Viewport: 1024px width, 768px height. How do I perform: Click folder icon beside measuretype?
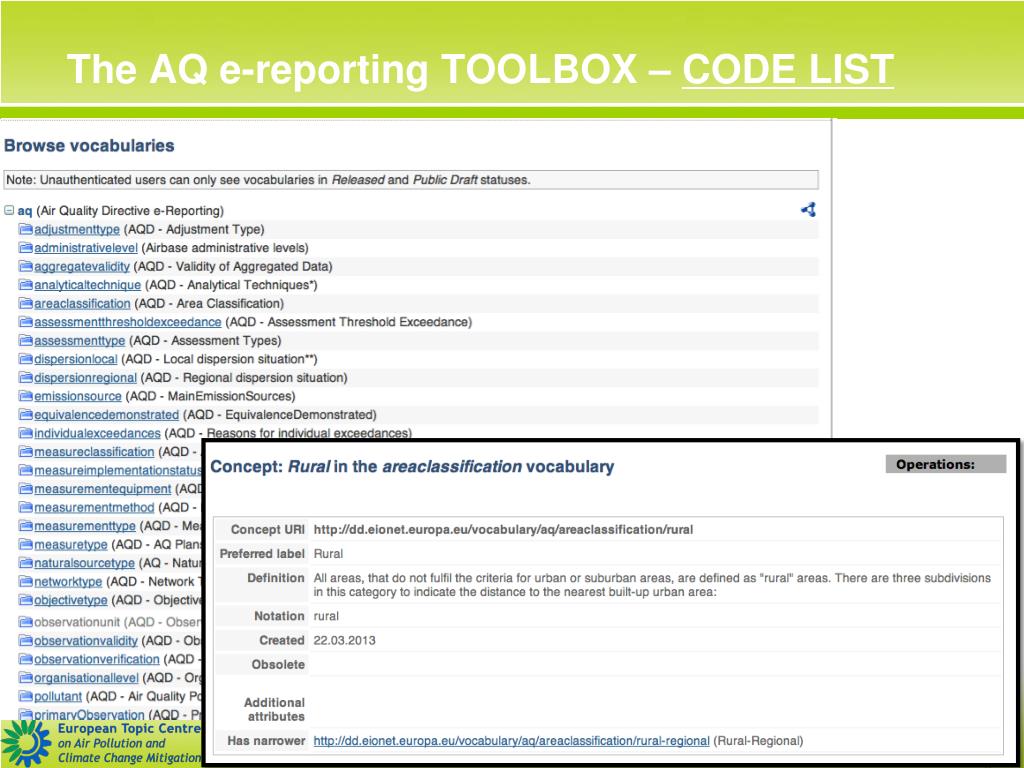tap(25, 544)
